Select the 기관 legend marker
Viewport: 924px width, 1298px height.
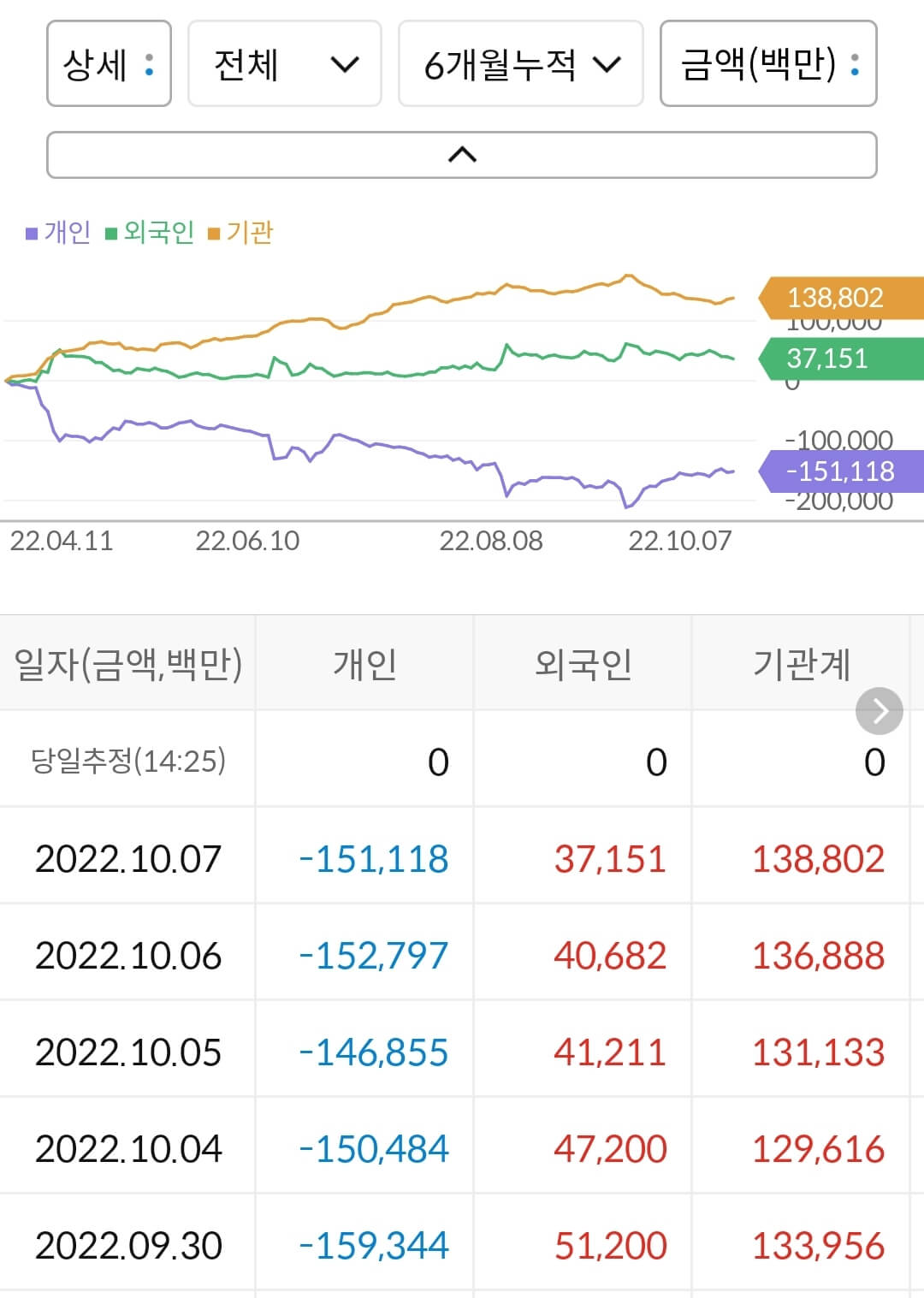point(213,232)
